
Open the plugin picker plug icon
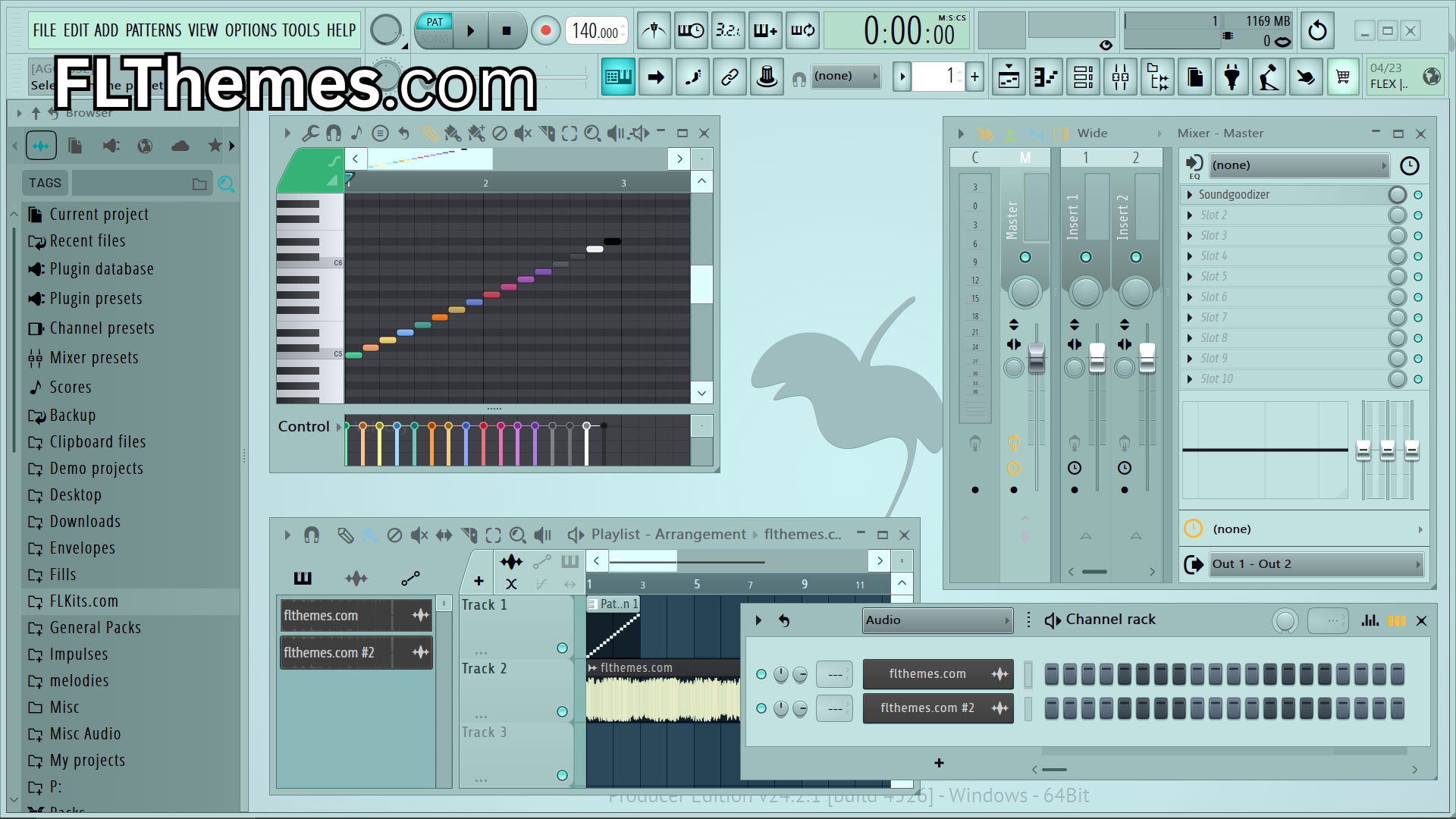pos(1232,77)
